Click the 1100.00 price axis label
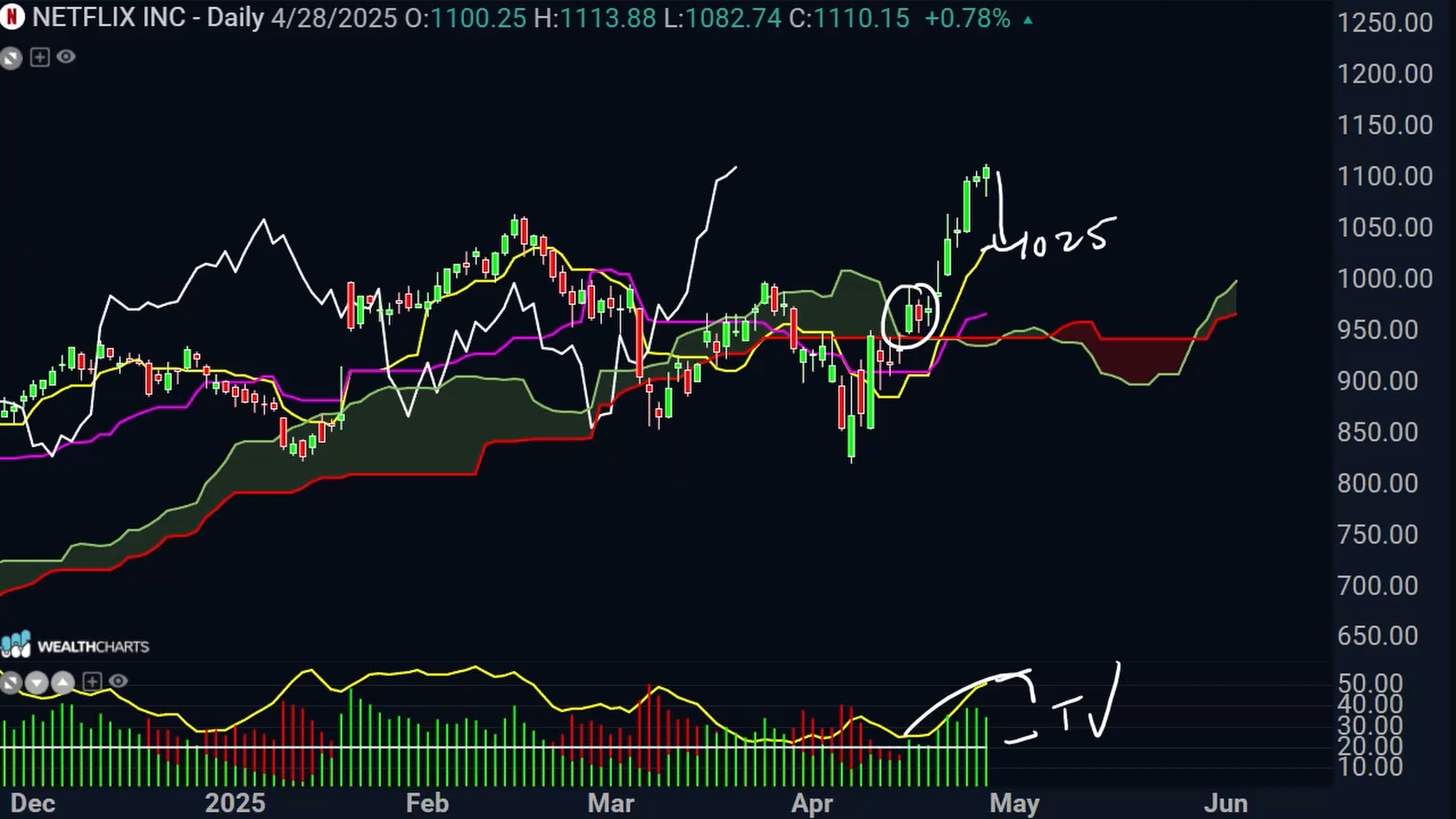Image resolution: width=1456 pixels, height=819 pixels. click(1385, 177)
